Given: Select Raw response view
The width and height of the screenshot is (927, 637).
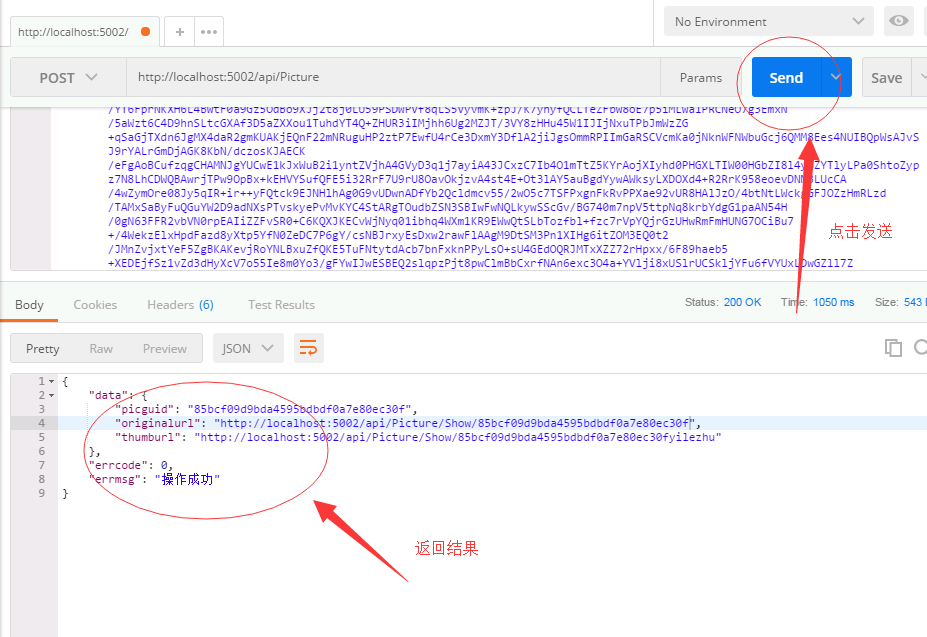Looking at the screenshot, I should (x=101, y=348).
